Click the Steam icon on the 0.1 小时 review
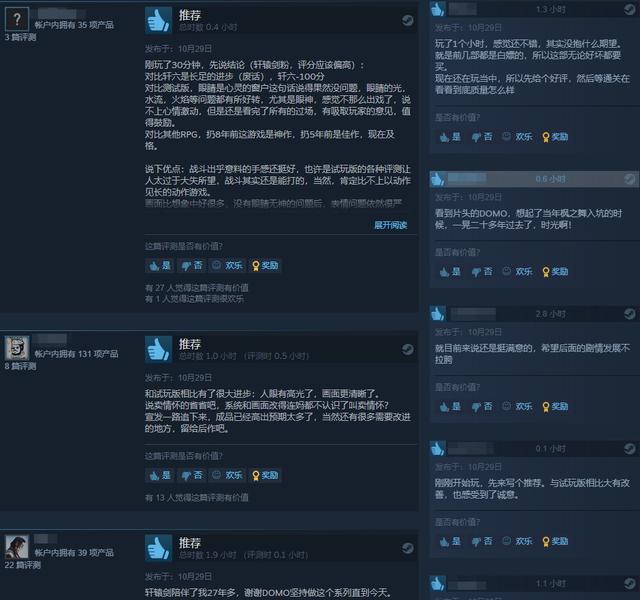 [x=629, y=449]
